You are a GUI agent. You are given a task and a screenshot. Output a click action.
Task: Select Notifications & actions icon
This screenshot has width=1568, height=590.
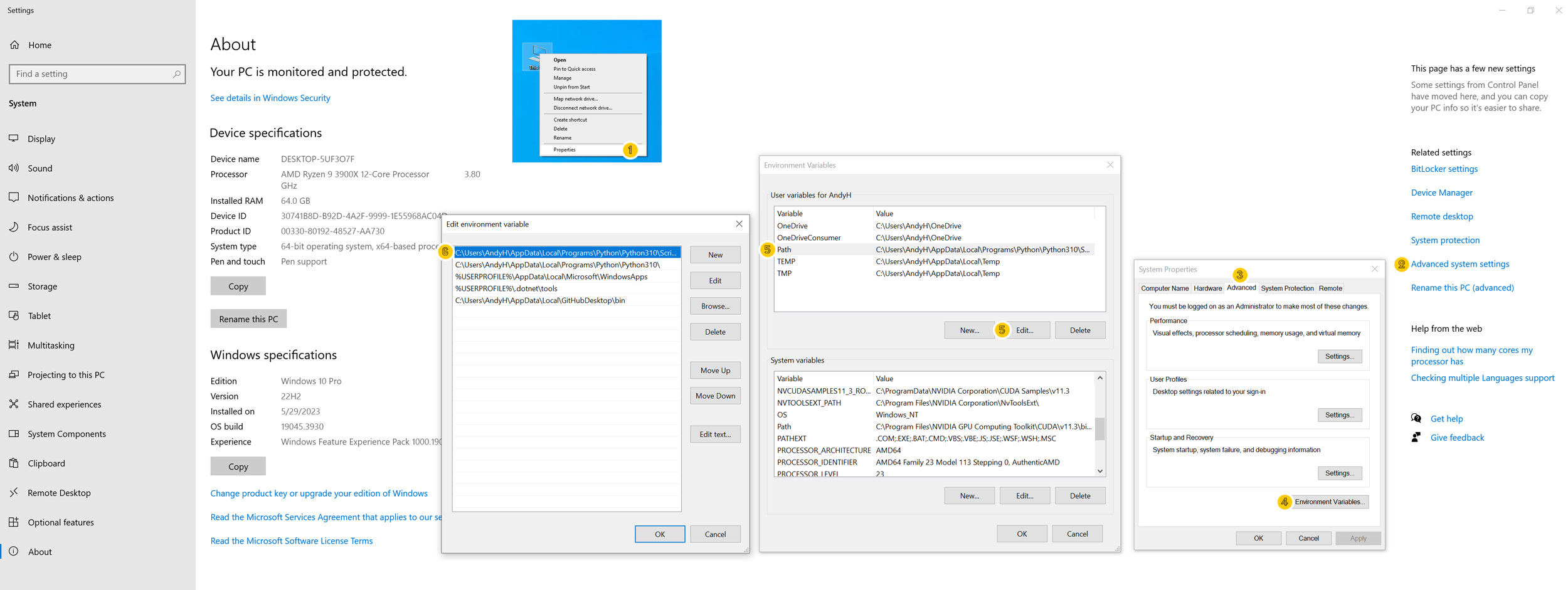tap(14, 198)
